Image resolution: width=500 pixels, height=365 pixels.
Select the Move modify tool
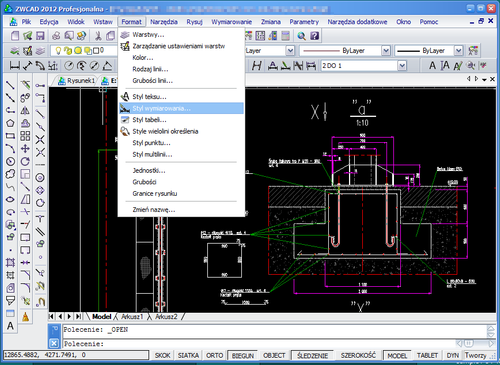pos(25,149)
